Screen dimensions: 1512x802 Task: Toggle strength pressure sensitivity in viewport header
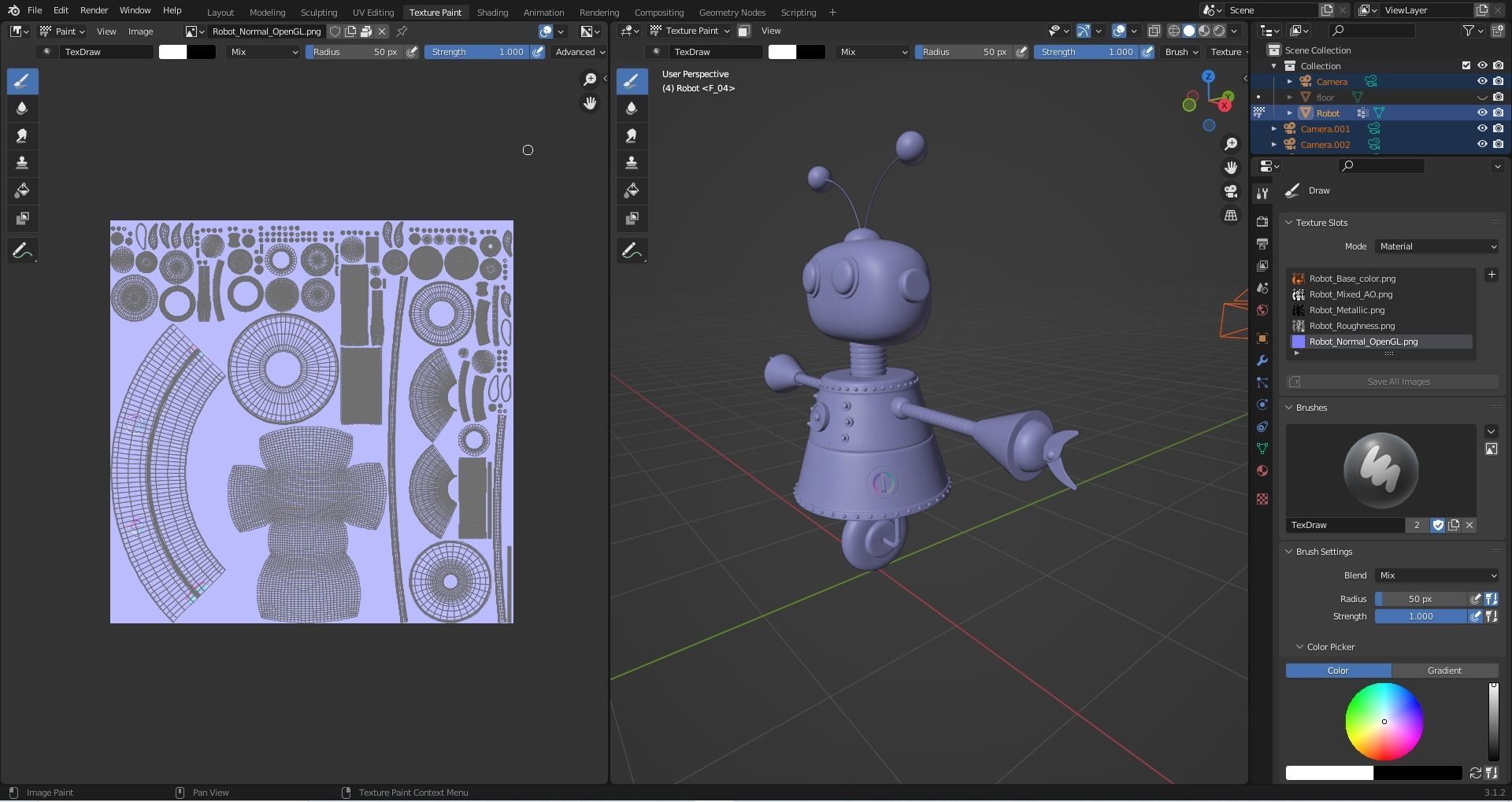click(x=1147, y=52)
